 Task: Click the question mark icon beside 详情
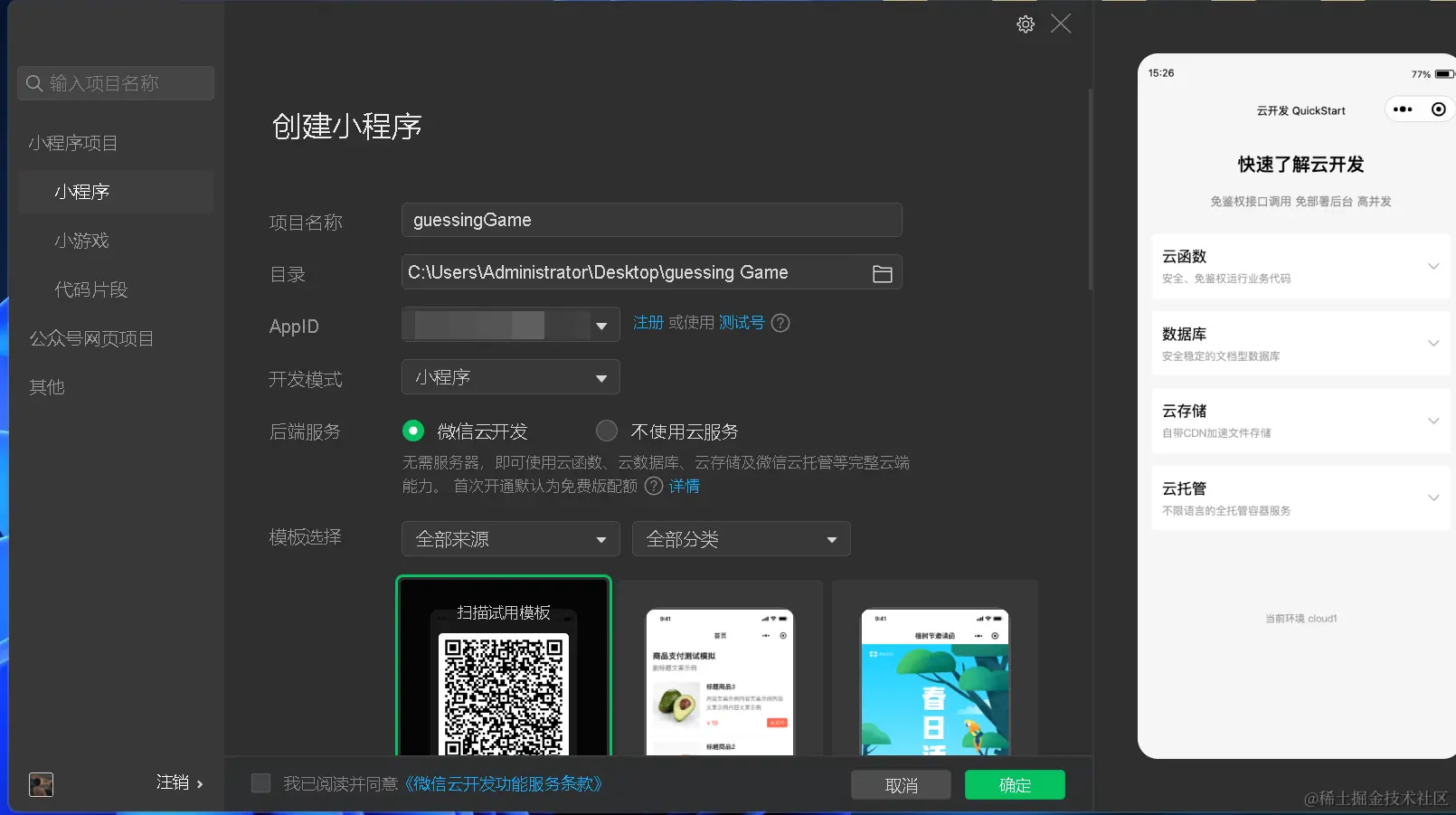coord(653,487)
